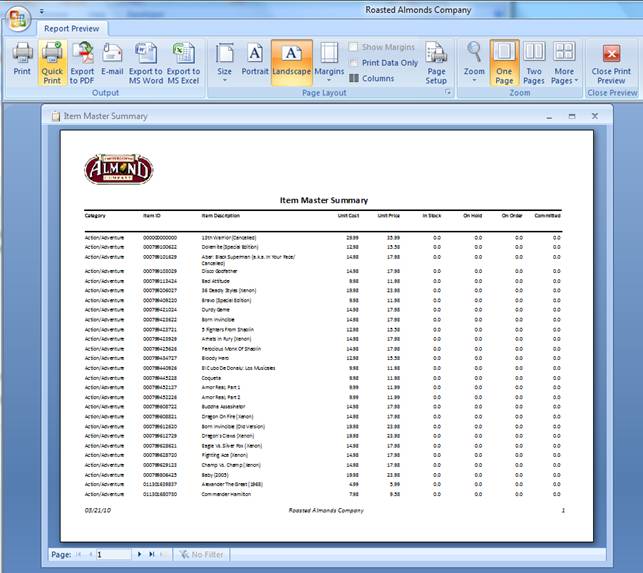This screenshot has height=573, width=643.
Task: Enable Print Data Only checkbox
Action: [x=353, y=63]
